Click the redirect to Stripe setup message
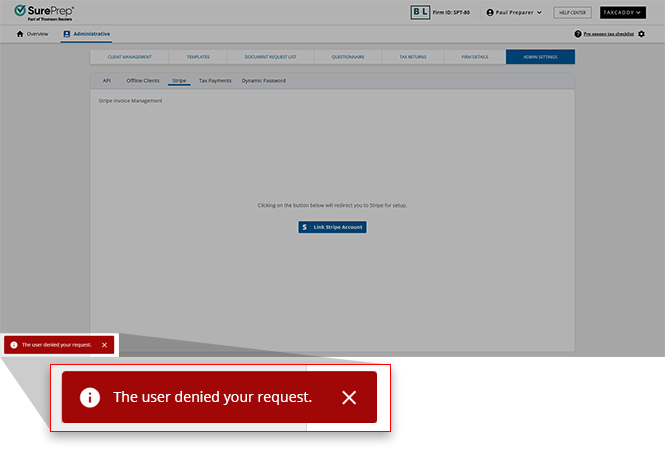 point(332,205)
